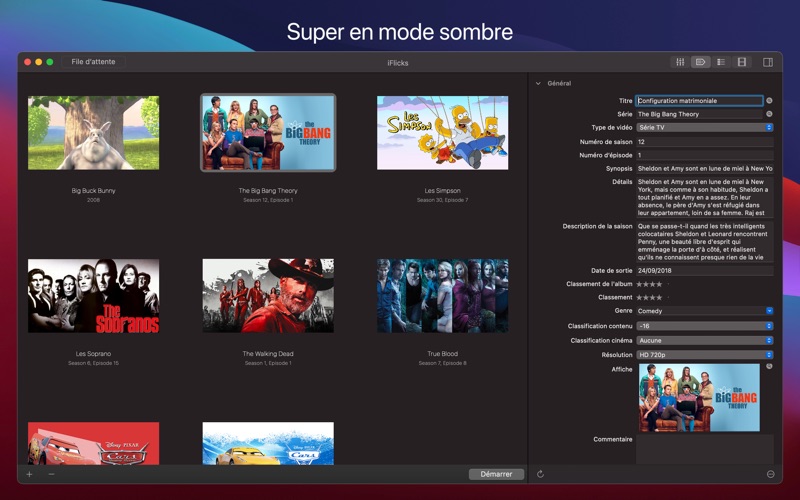Viewport: 800px width, 500px height.
Task: Select The Walking Dead thumbnail
Action: click(x=268, y=295)
